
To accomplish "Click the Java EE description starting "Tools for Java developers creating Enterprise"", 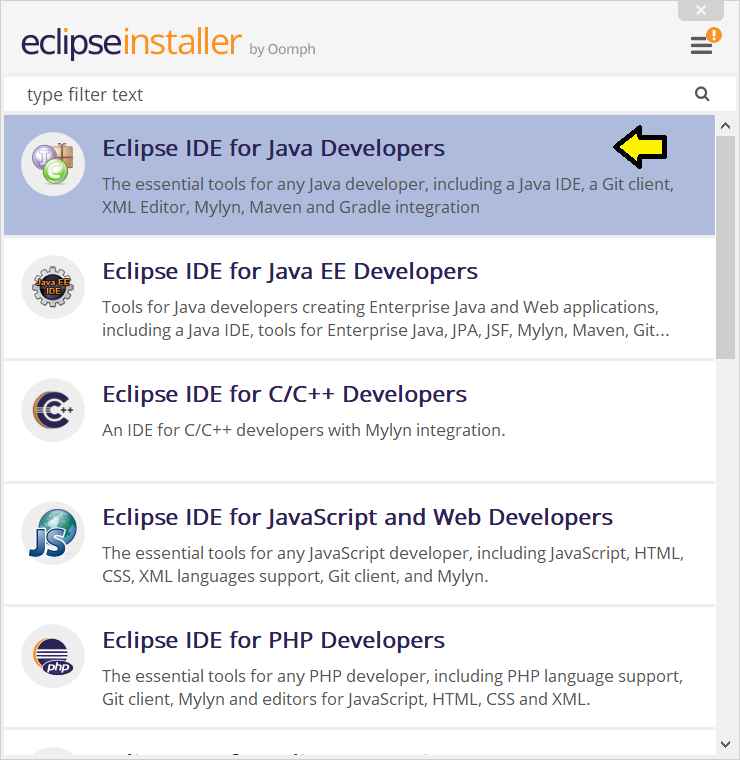I will click(386, 319).
